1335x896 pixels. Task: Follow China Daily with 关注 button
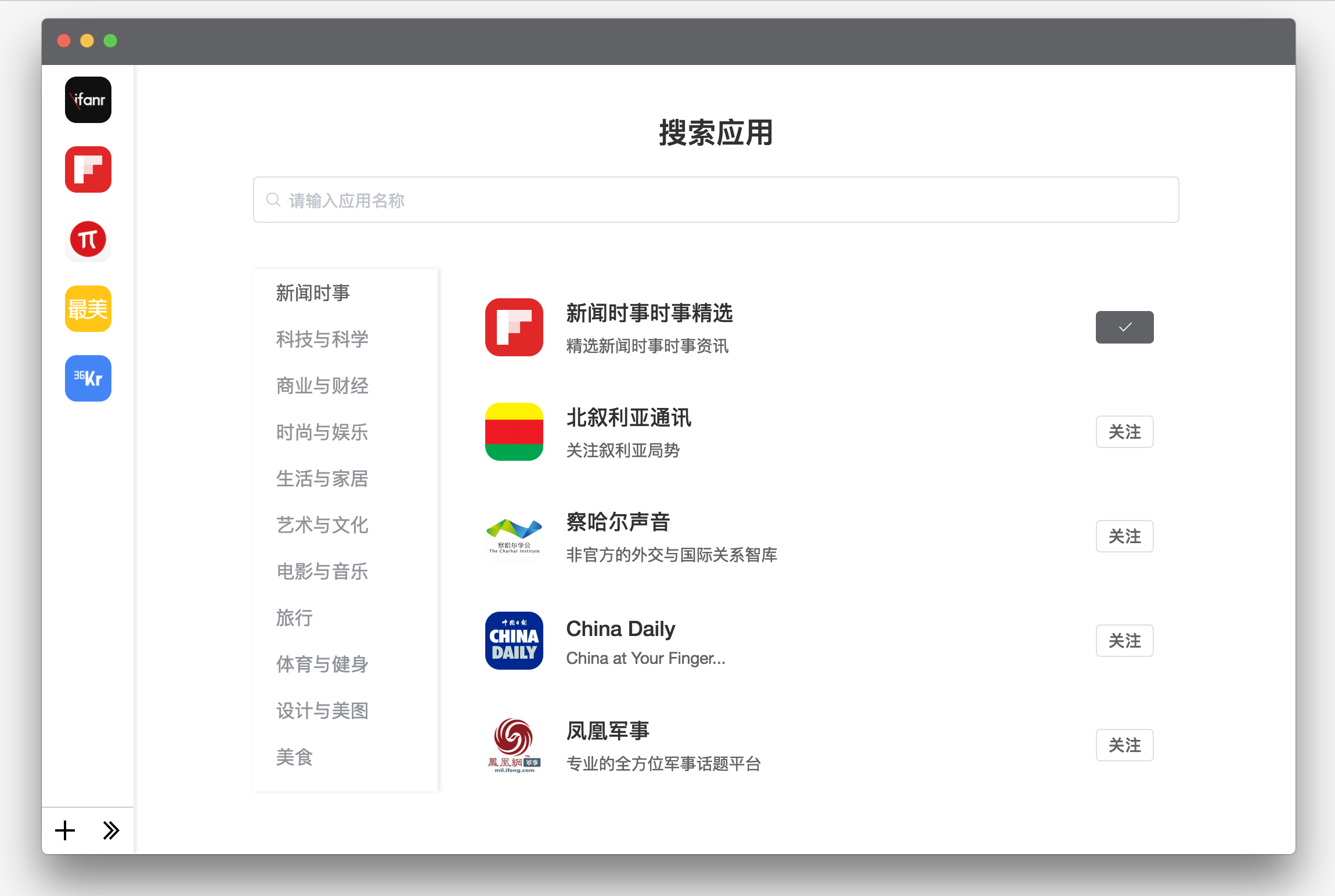pos(1124,641)
